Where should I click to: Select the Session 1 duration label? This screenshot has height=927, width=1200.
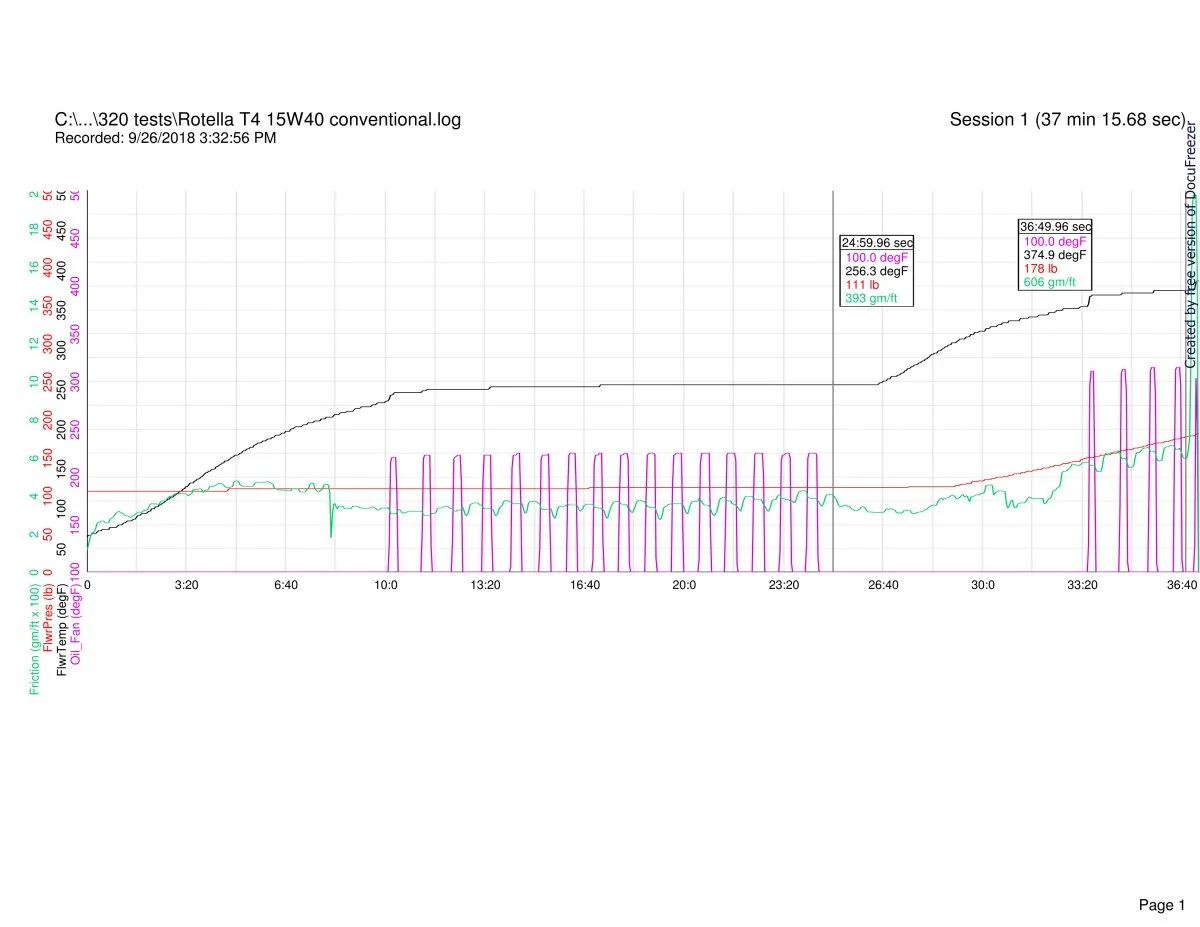click(1066, 120)
